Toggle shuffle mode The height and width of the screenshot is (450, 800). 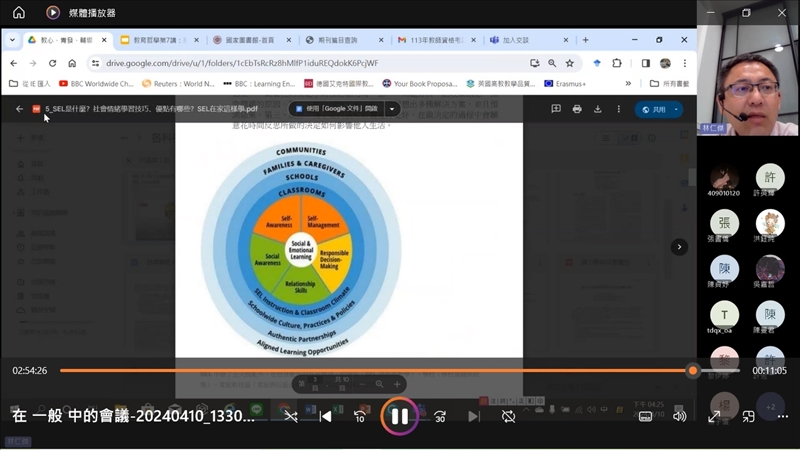[x=290, y=416]
